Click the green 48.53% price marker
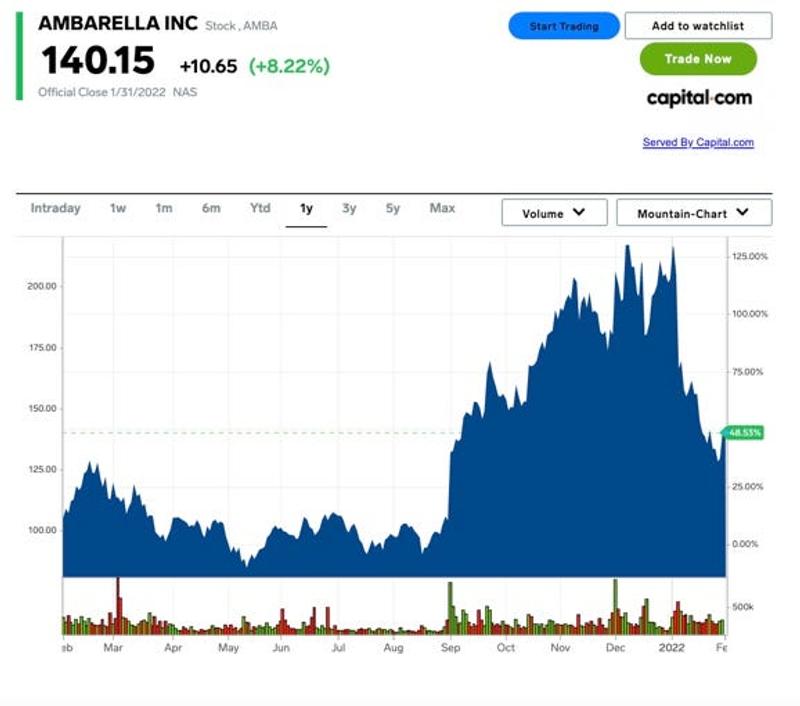This screenshot has width=800, height=706. (744, 433)
